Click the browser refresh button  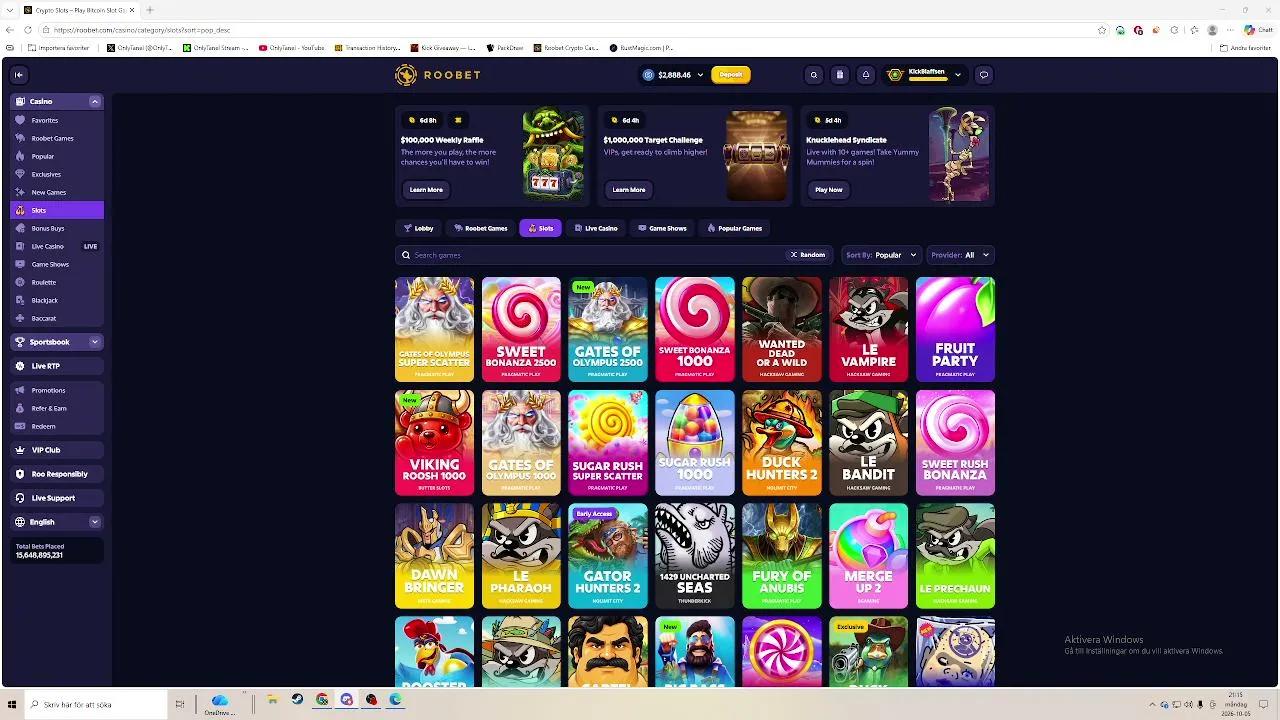pyautogui.click(x=27, y=30)
